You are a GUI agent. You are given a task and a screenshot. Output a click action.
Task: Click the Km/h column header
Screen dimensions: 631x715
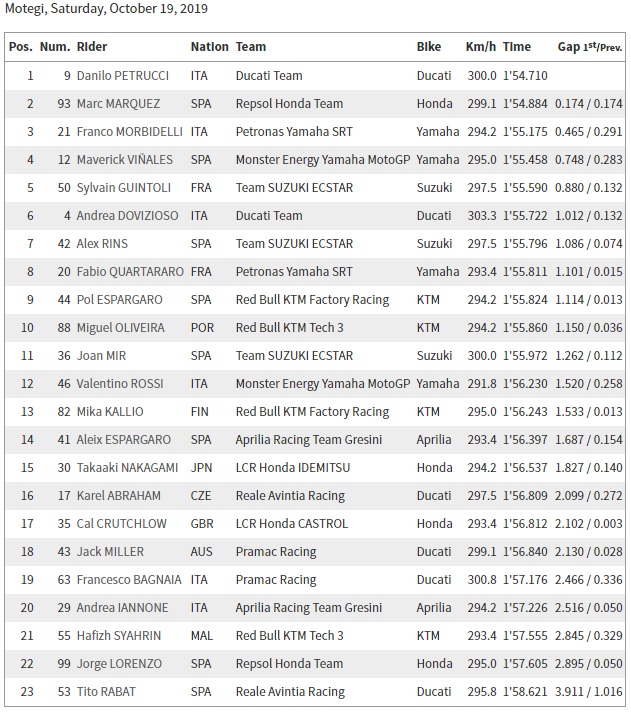click(x=481, y=47)
